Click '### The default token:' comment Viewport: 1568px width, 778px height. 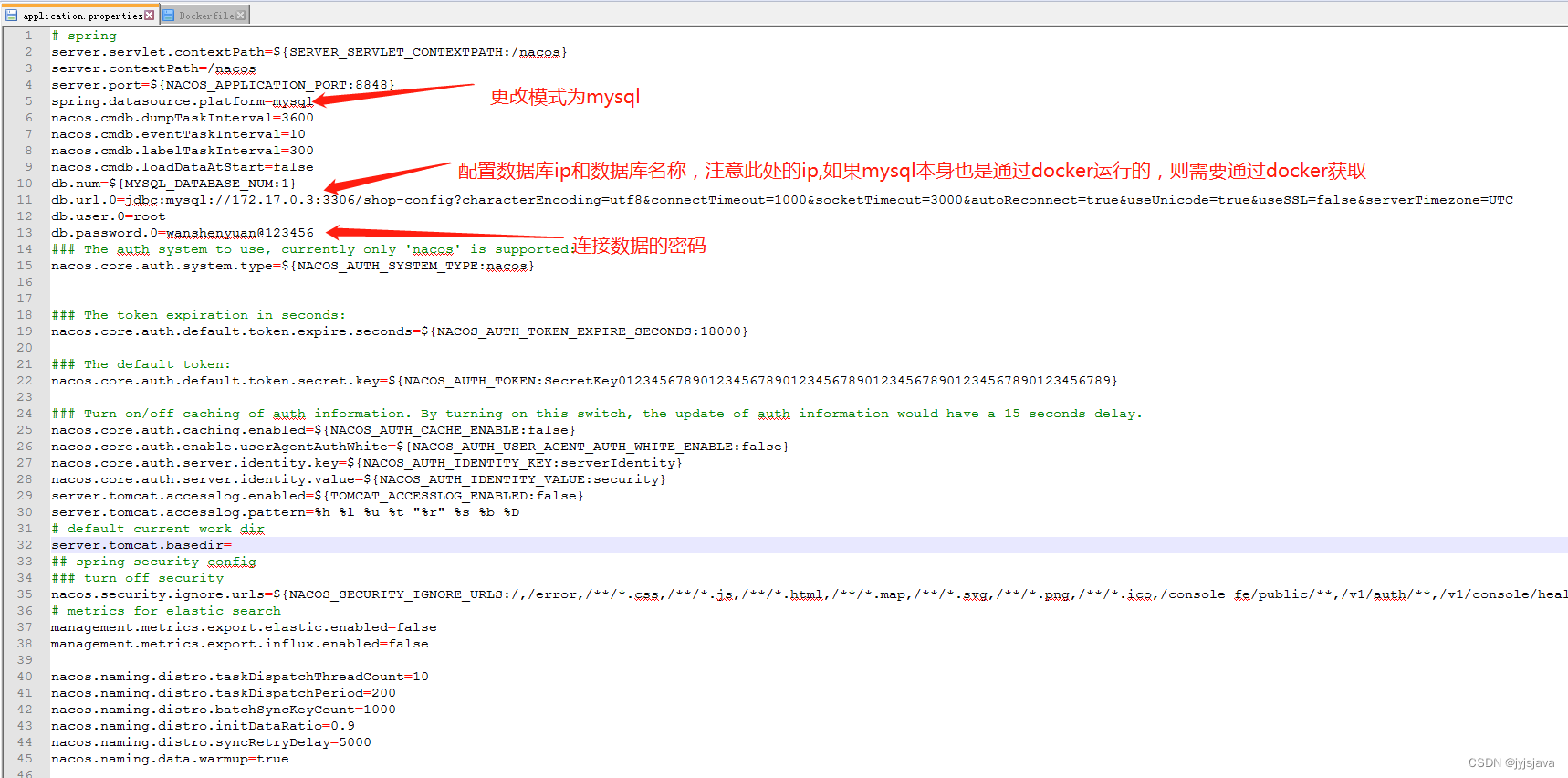pos(141,364)
